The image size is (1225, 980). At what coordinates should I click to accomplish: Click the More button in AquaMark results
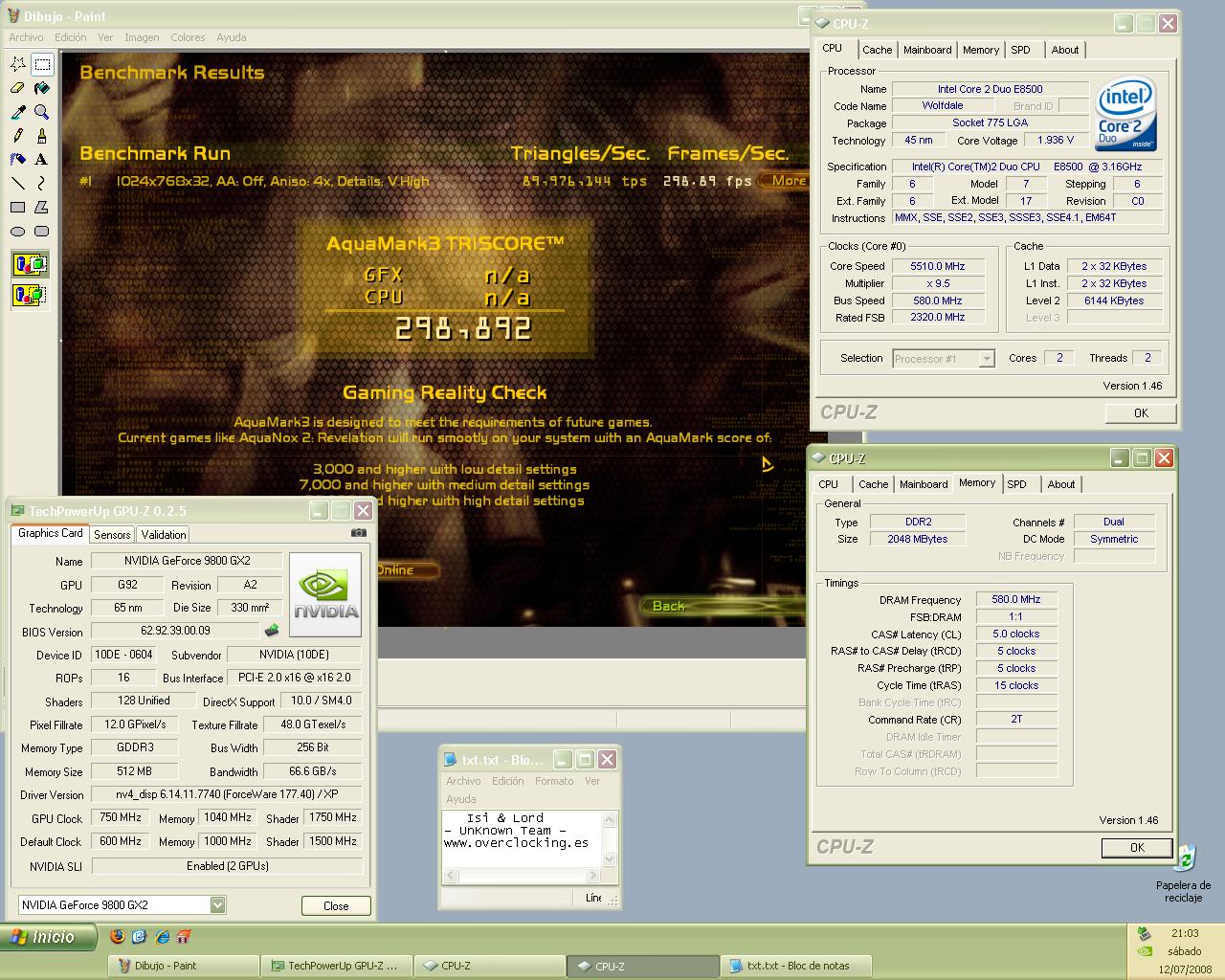[785, 180]
